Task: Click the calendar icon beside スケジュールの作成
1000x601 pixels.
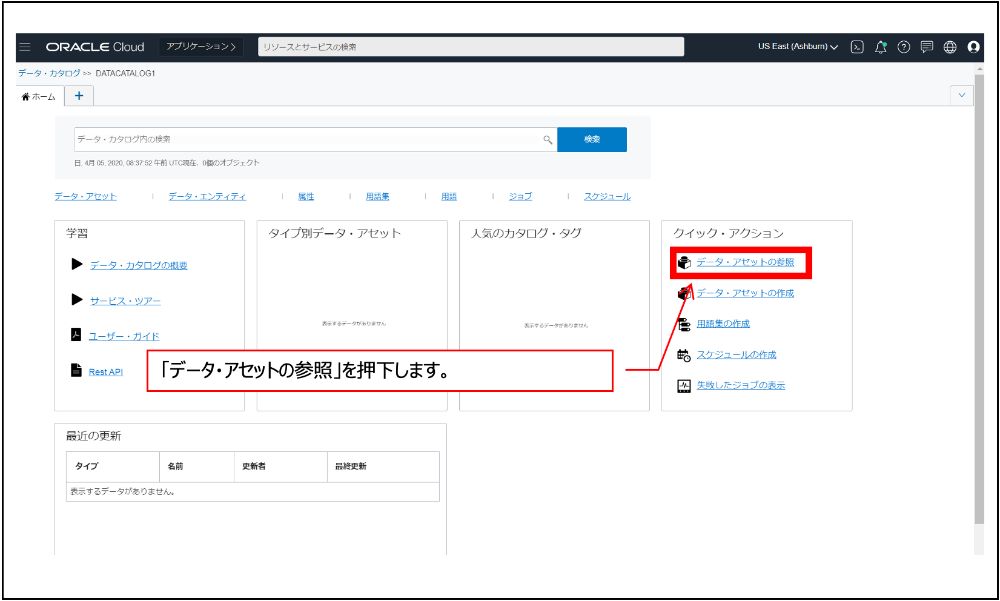Action: pyautogui.click(x=684, y=355)
